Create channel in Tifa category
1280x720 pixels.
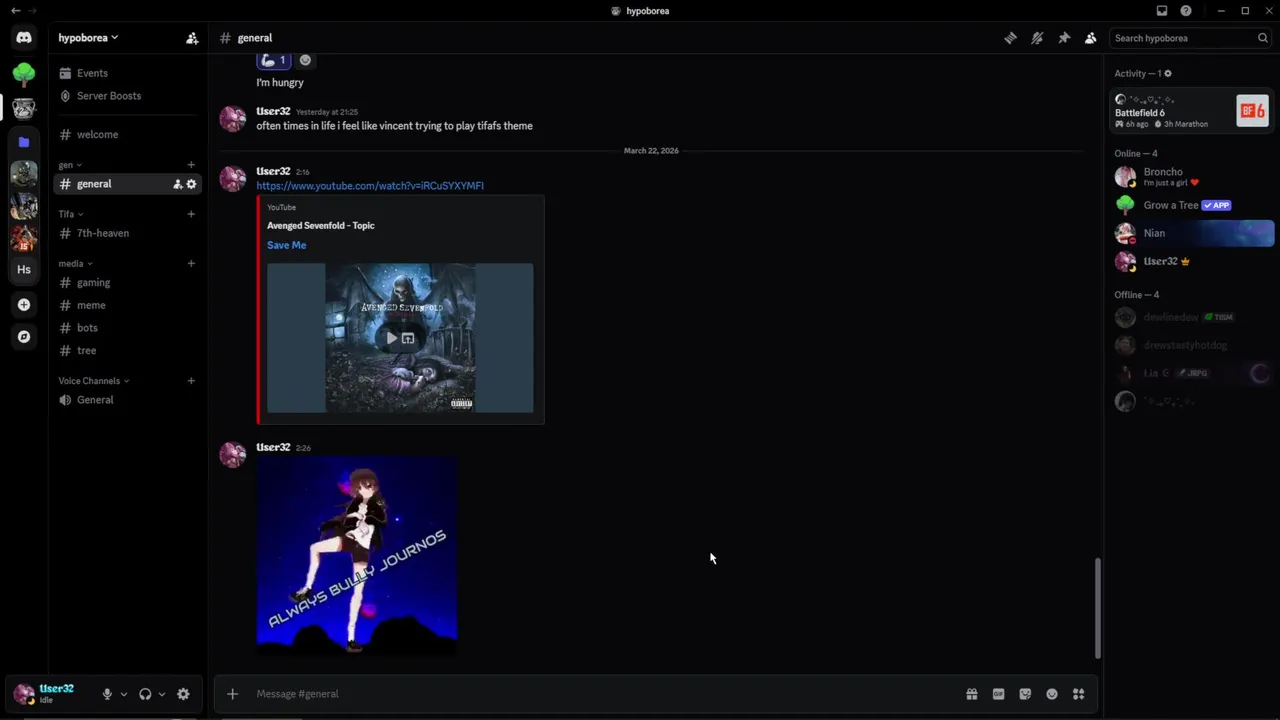click(x=191, y=214)
